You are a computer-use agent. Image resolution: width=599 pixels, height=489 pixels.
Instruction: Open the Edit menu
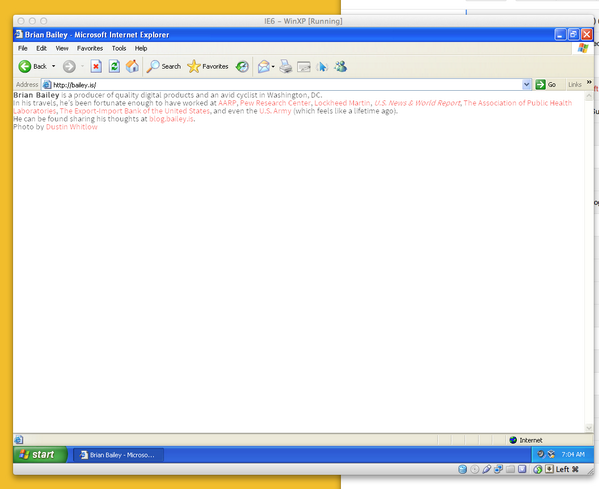click(41, 48)
